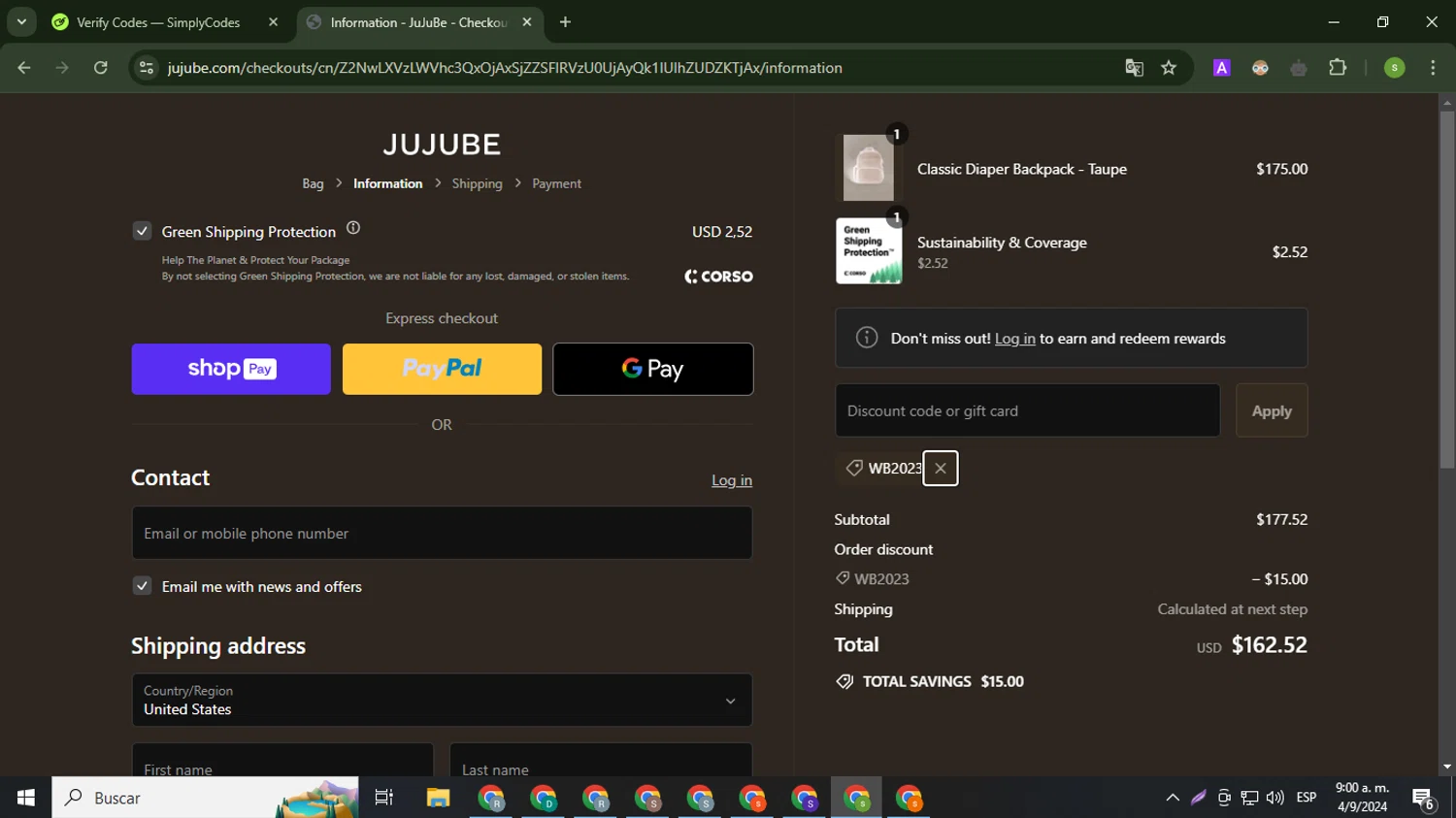Open Green Shipping Protection product thumbnail
1456x818 pixels.
[x=869, y=251]
